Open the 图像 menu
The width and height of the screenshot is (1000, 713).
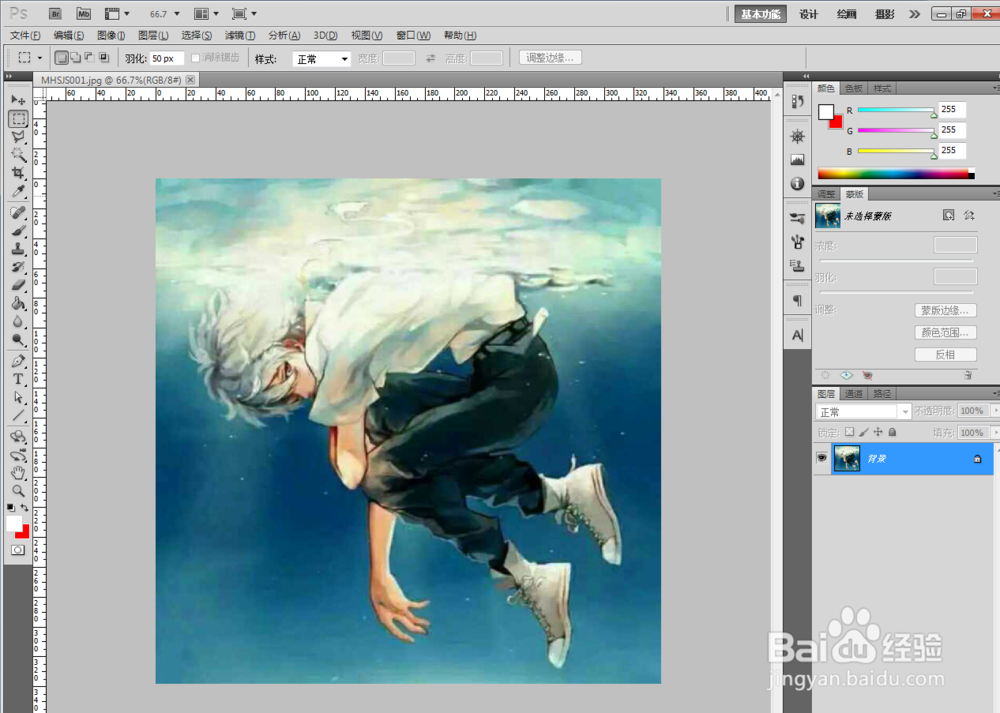(x=111, y=35)
